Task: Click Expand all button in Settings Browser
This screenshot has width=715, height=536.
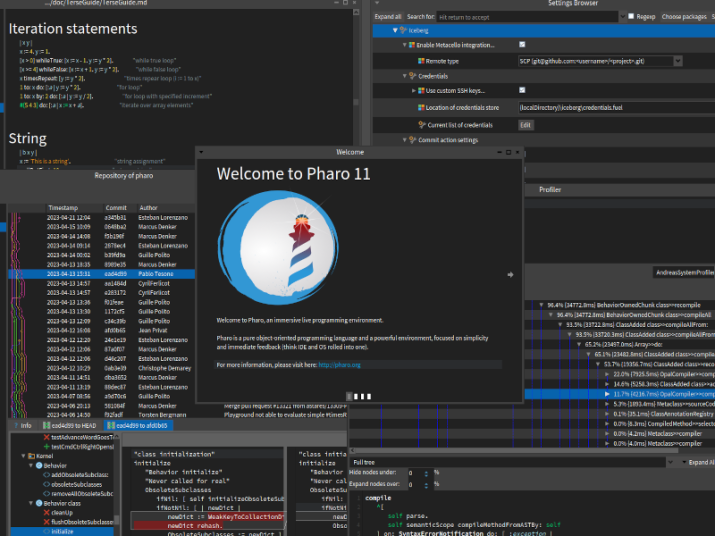Action: pos(388,16)
